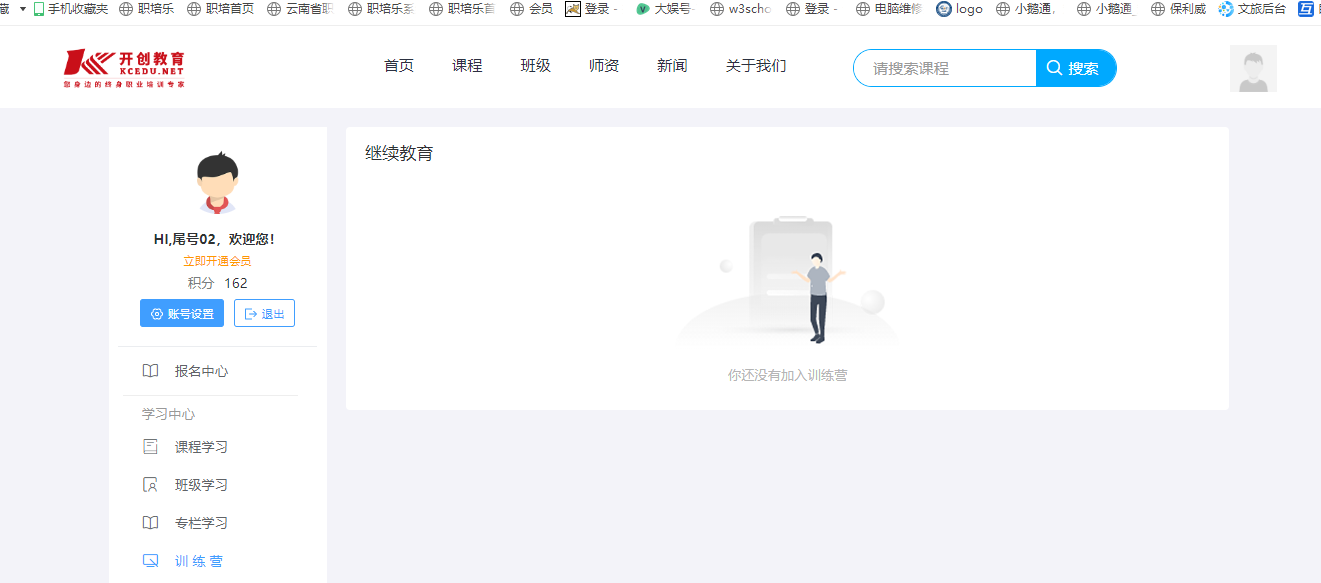Select 训练营 in the sidebar

pyautogui.click(x=199, y=561)
